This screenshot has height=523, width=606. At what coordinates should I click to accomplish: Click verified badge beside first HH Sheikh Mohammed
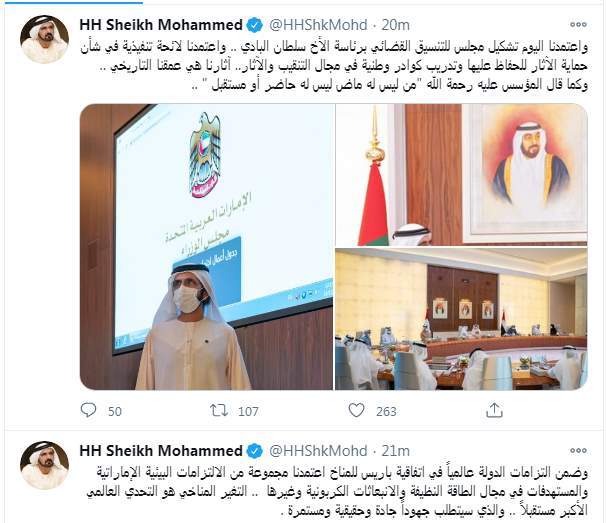coord(255,25)
